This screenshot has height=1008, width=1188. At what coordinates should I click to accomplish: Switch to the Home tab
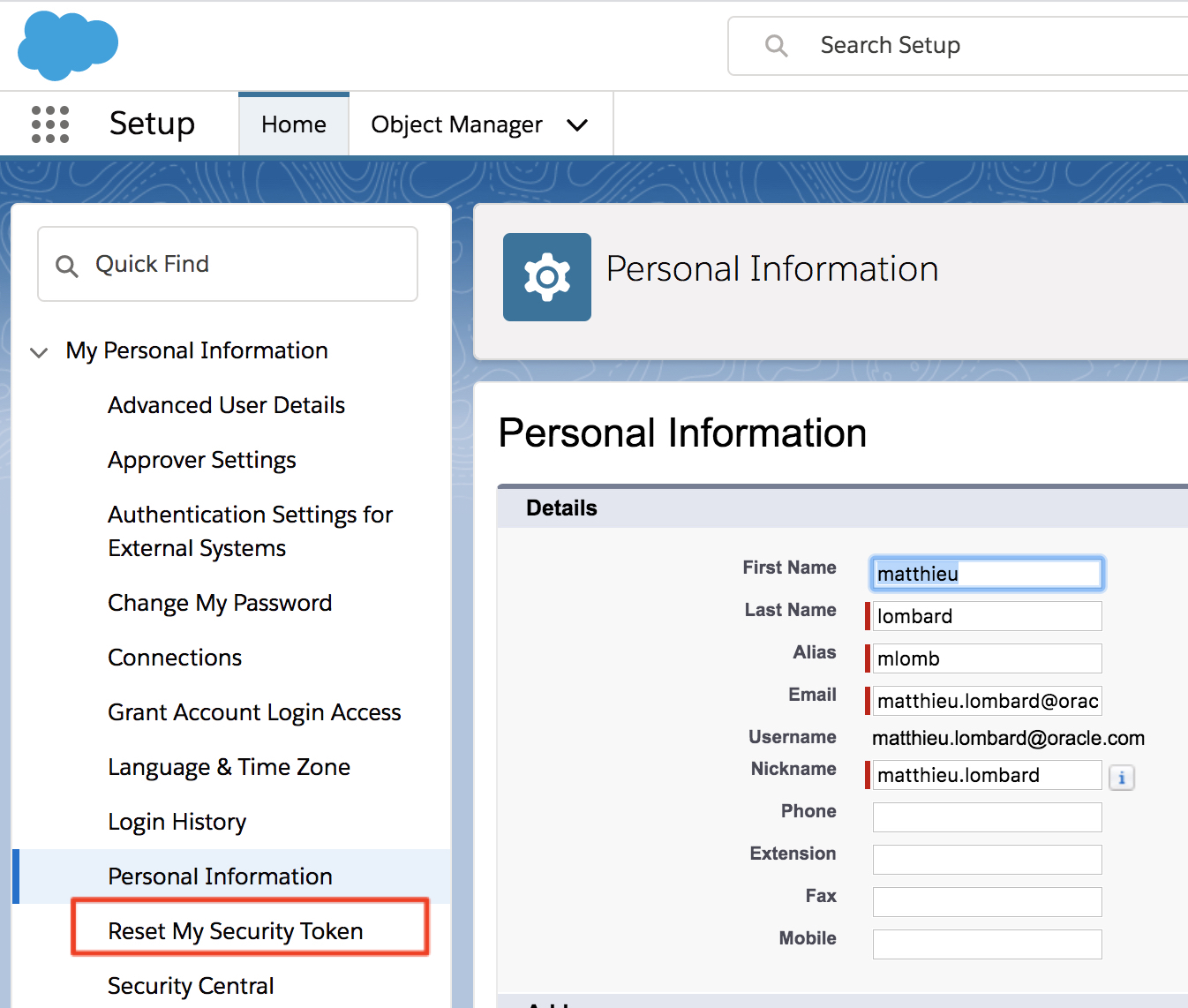click(x=293, y=124)
